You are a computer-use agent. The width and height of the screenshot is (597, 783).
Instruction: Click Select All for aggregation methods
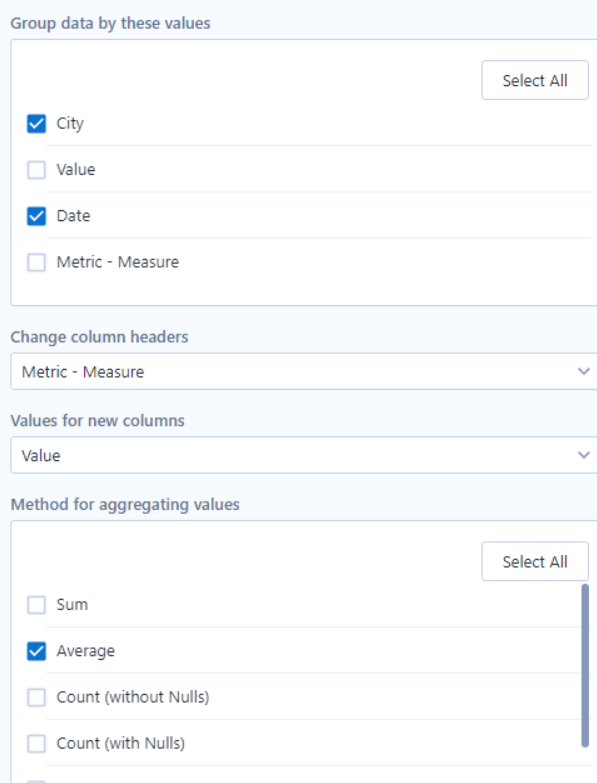[535, 562]
